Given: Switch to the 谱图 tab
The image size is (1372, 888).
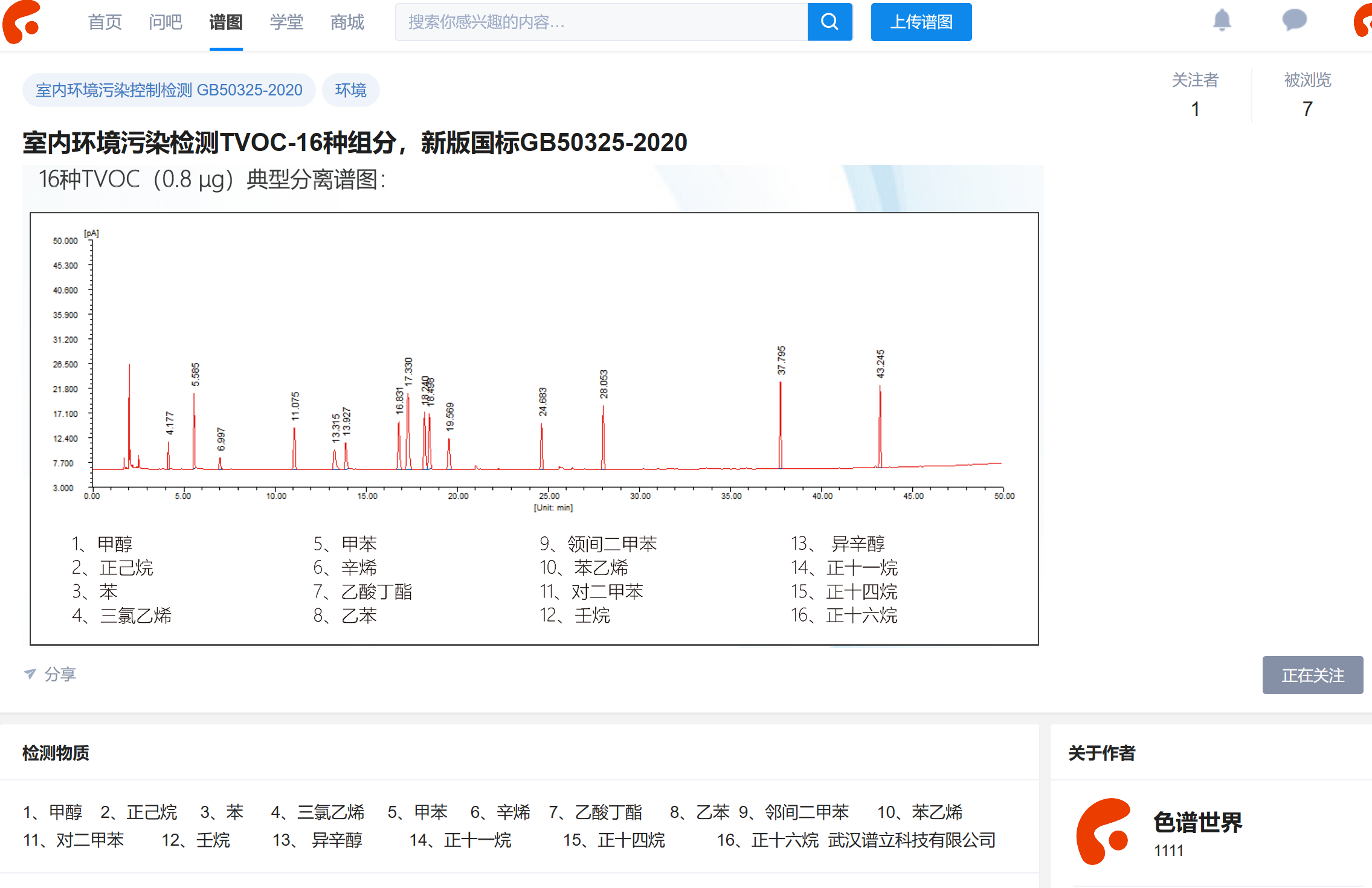Looking at the screenshot, I should 226,22.
